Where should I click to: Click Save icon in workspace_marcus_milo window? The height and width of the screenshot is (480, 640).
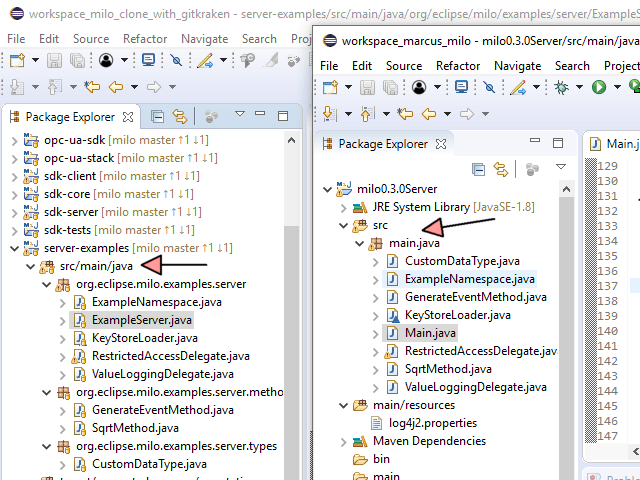(x=367, y=87)
